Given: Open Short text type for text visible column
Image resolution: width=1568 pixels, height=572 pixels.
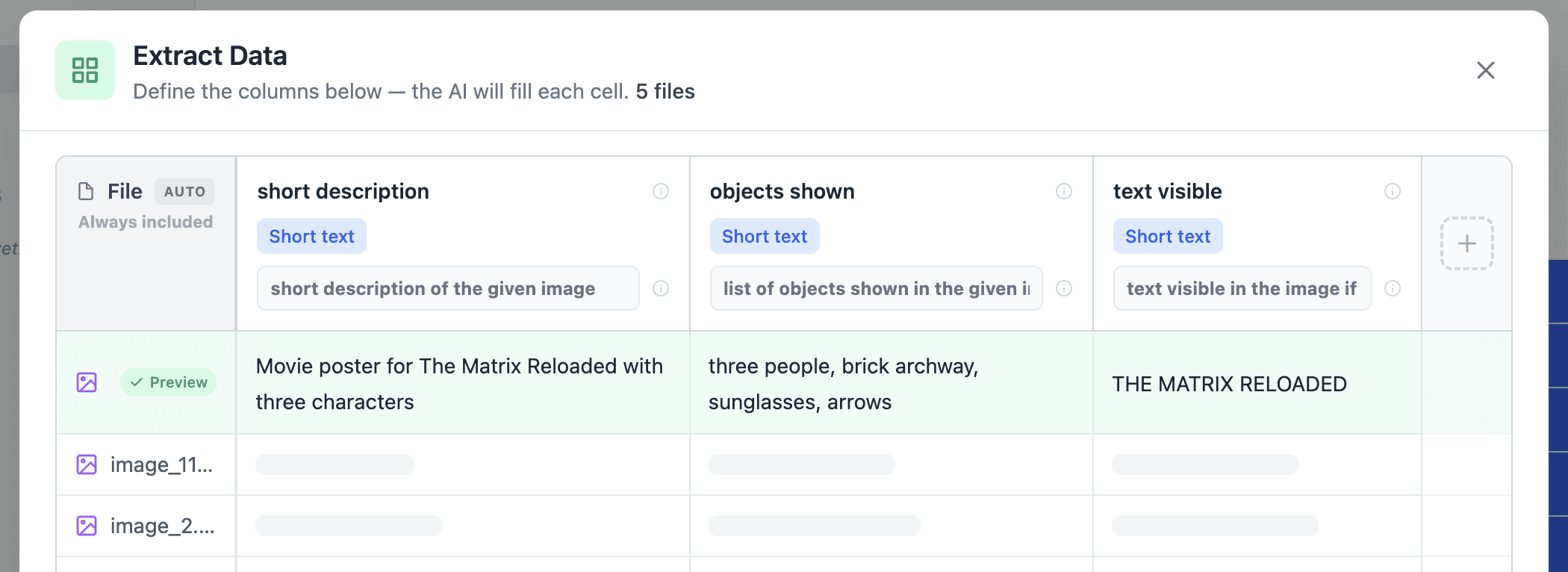Looking at the screenshot, I should tap(1167, 237).
